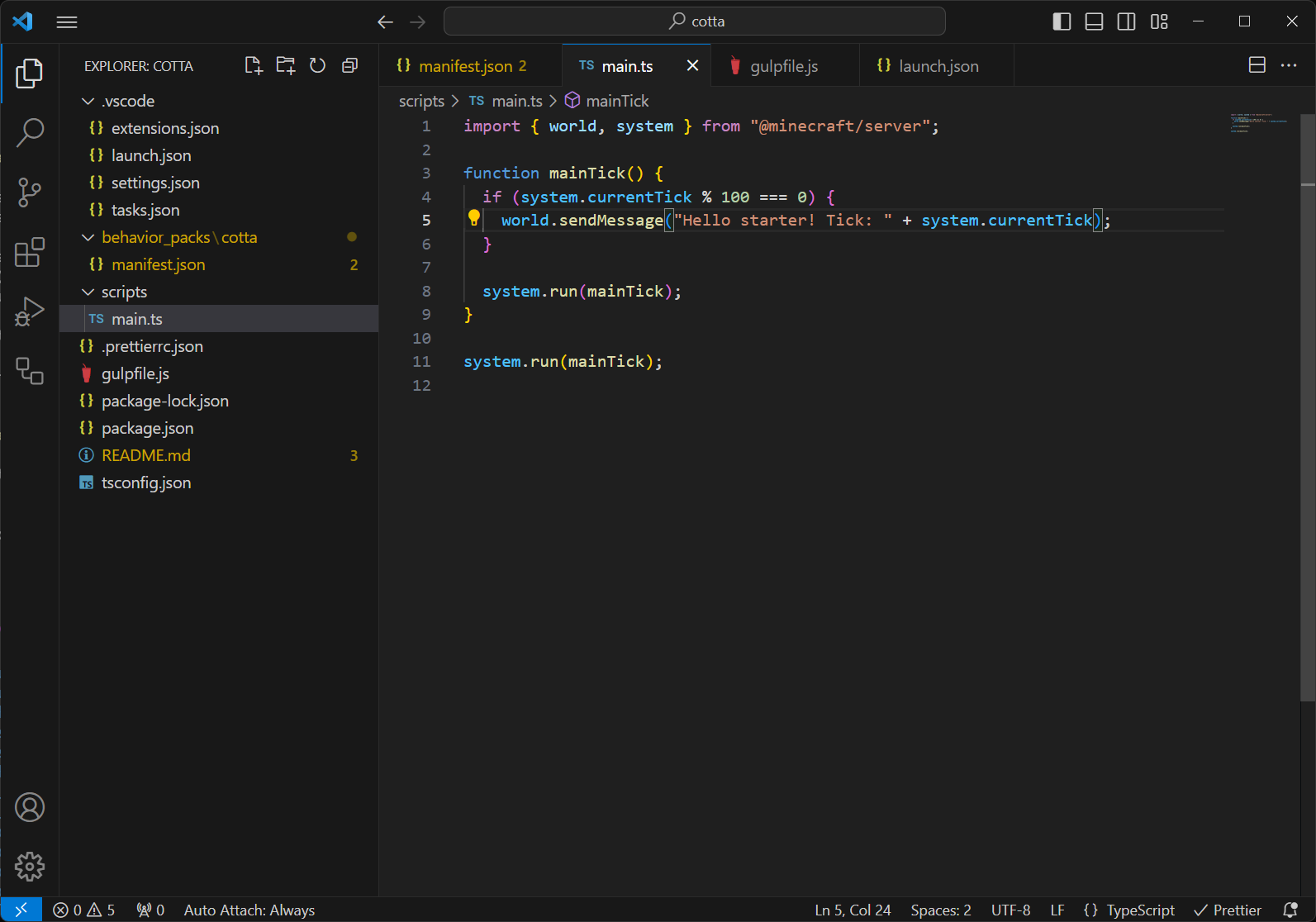Viewport: 1316px width, 922px height.
Task: Open tsconfig.json file
Action: click(x=219, y=482)
